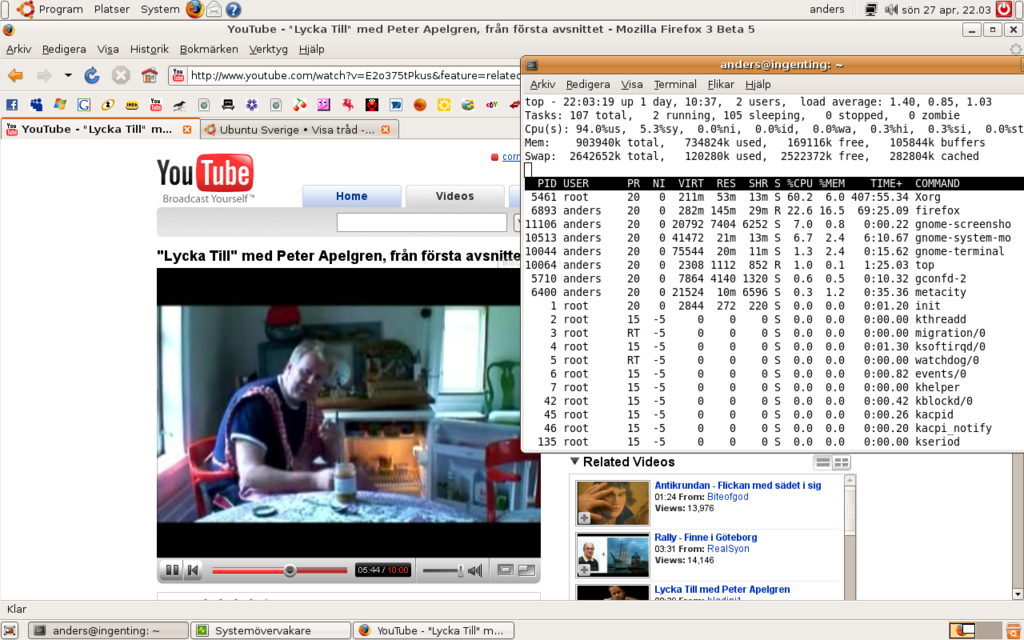Image resolution: width=1024 pixels, height=640 pixels.
Task: Open the anders user switcher menu
Action: pyautogui.click(x=827, y=9)
